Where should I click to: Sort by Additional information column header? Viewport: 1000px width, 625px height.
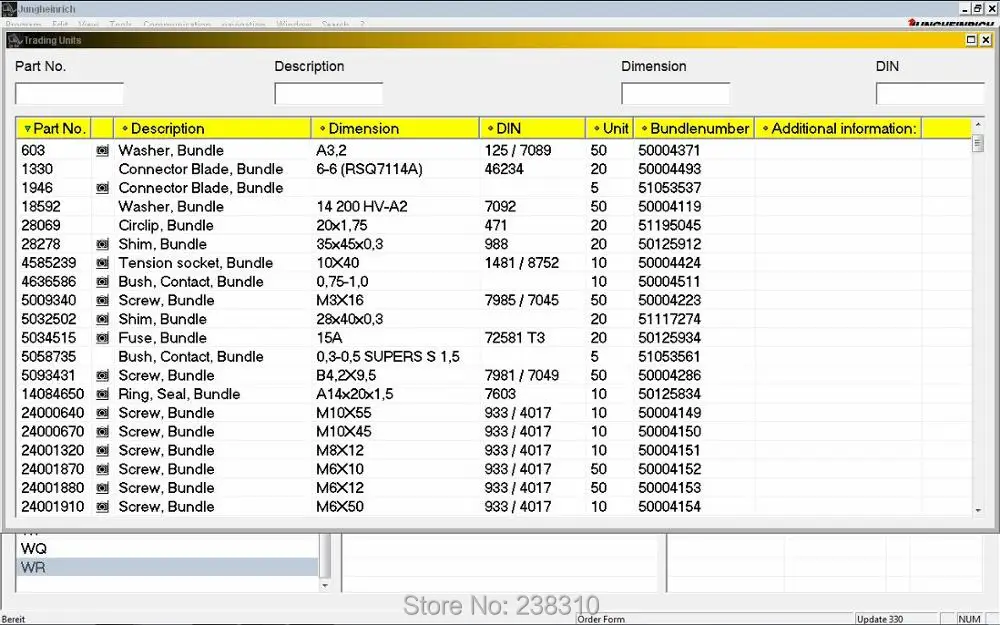pos(839,128)
